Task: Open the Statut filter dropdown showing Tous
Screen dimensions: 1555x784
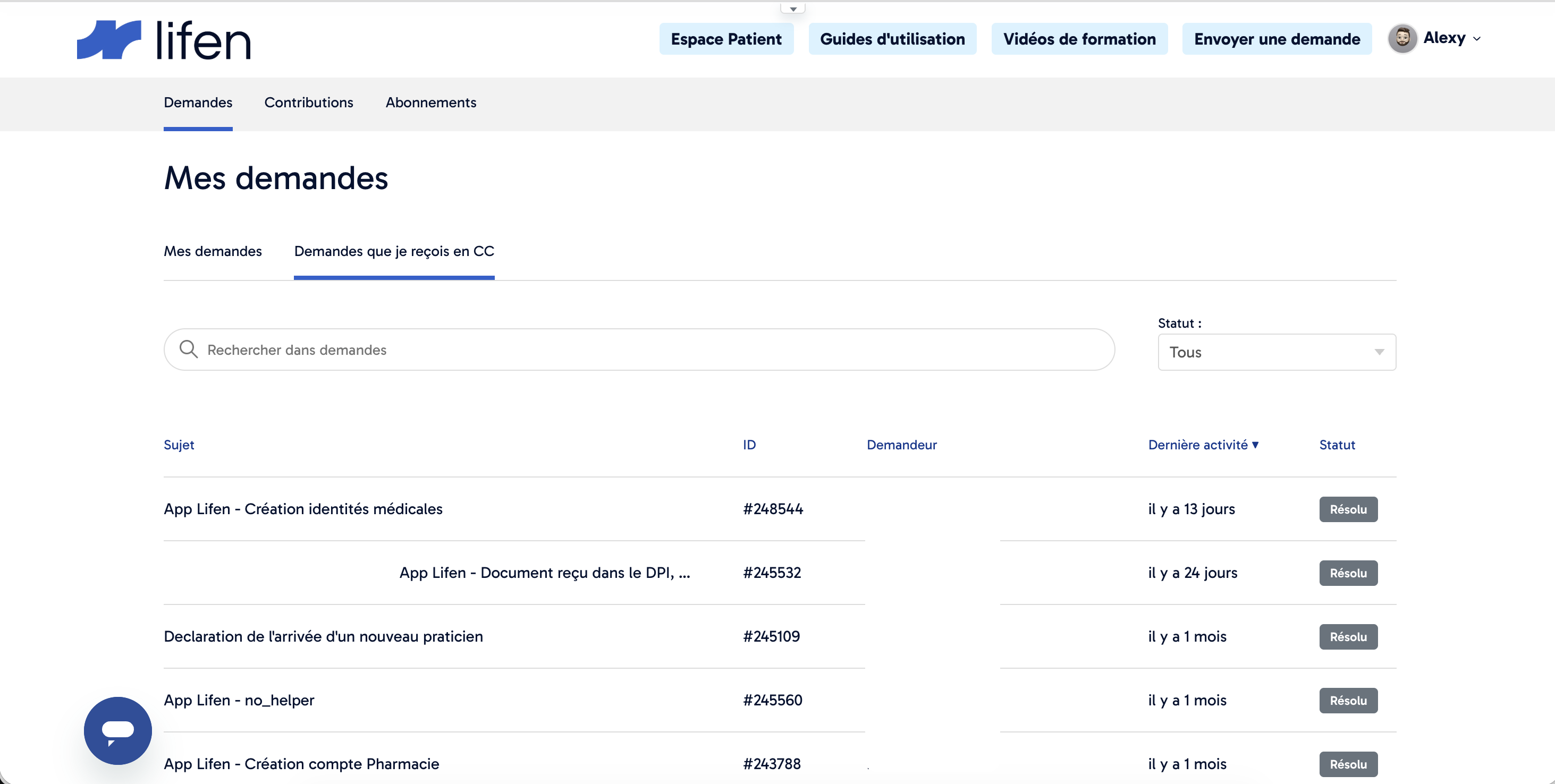Action: coord(1276,352)
